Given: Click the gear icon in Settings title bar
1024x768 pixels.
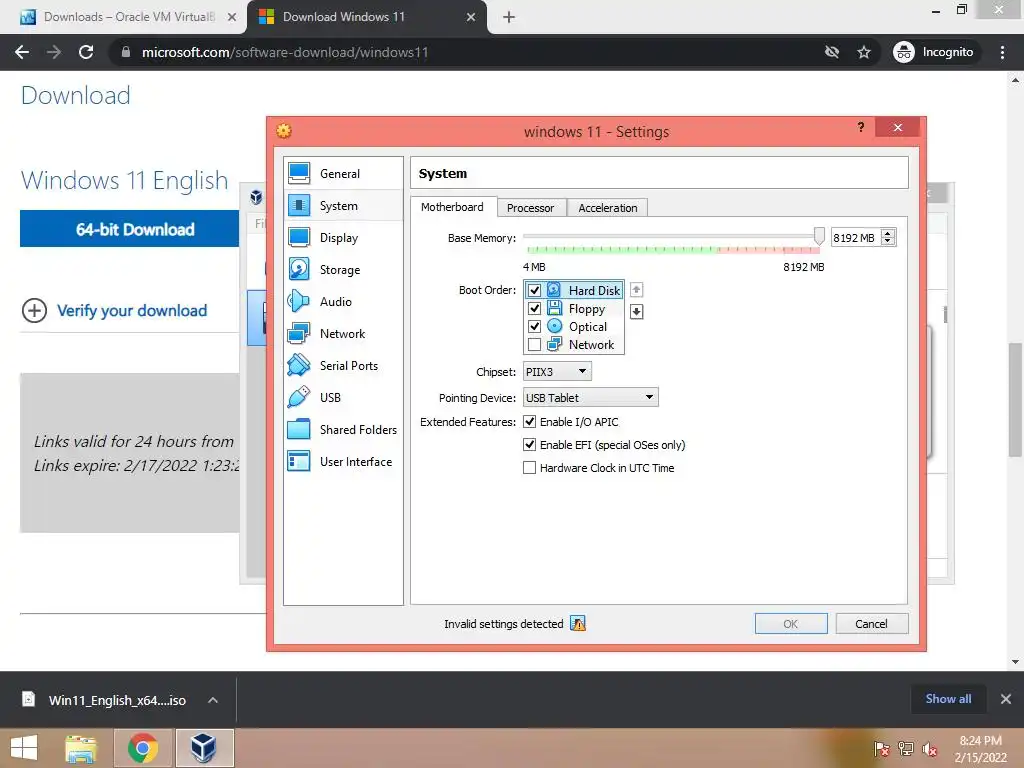Looking at the screenshot, I should 283,131.
